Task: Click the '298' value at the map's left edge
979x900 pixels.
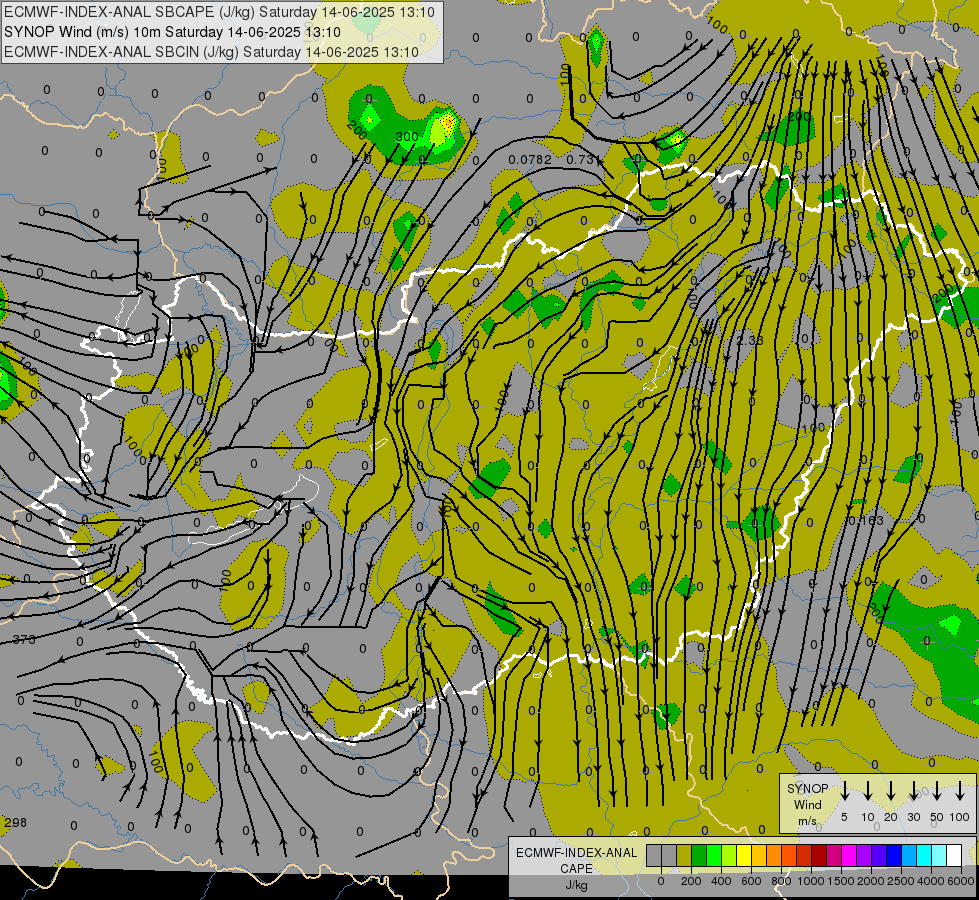Action: click(x=15, y=823)
